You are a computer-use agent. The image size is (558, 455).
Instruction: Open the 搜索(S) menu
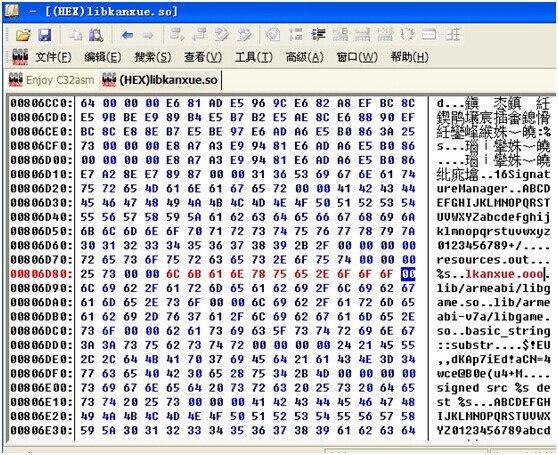(x=153, y=57)
